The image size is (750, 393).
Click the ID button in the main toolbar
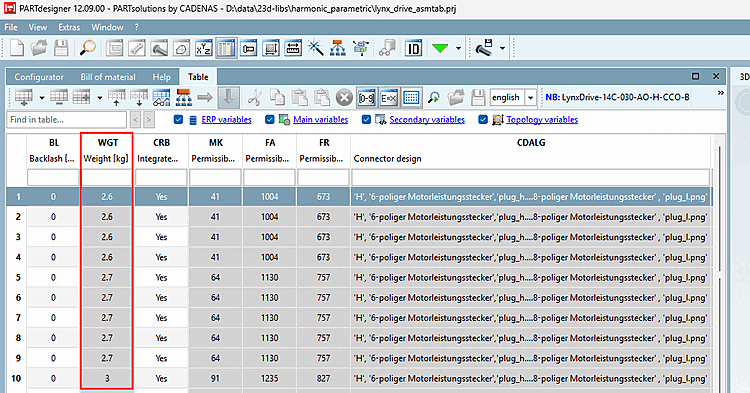click(x=413, y=48)
